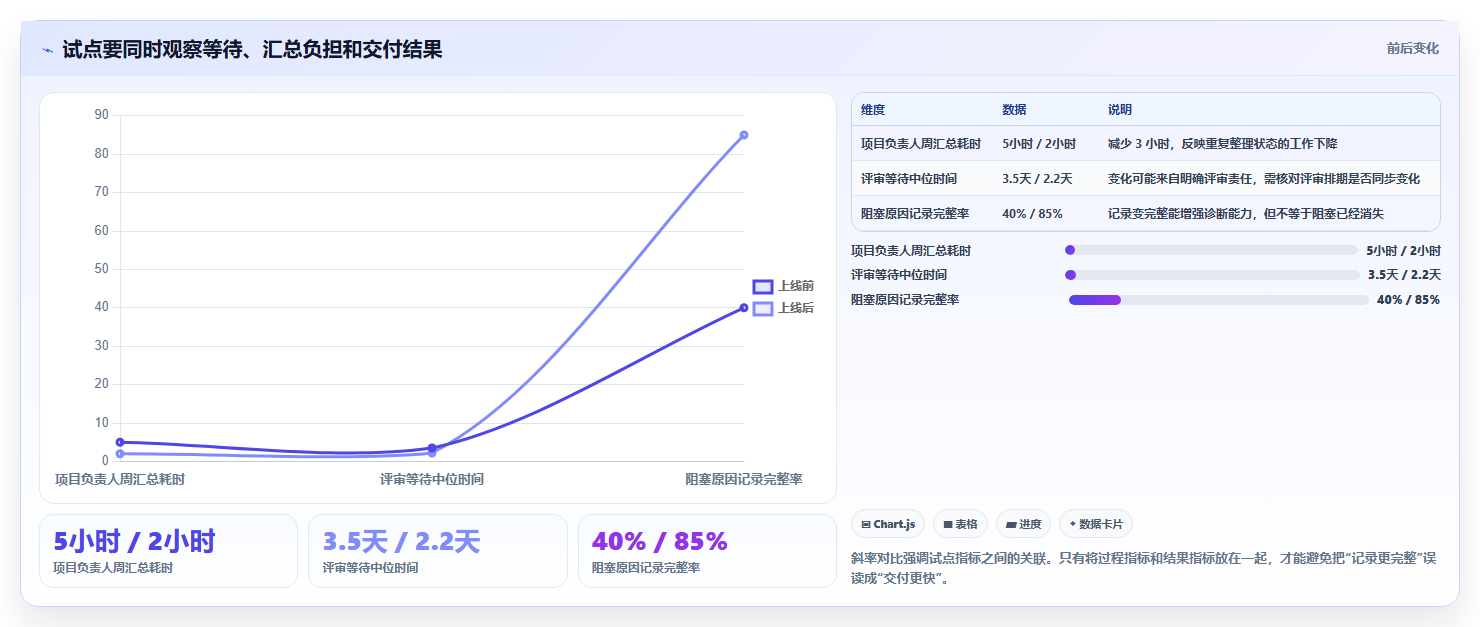Click the lightning icon beside the title

pyautogui.click(x=47, y=50)
